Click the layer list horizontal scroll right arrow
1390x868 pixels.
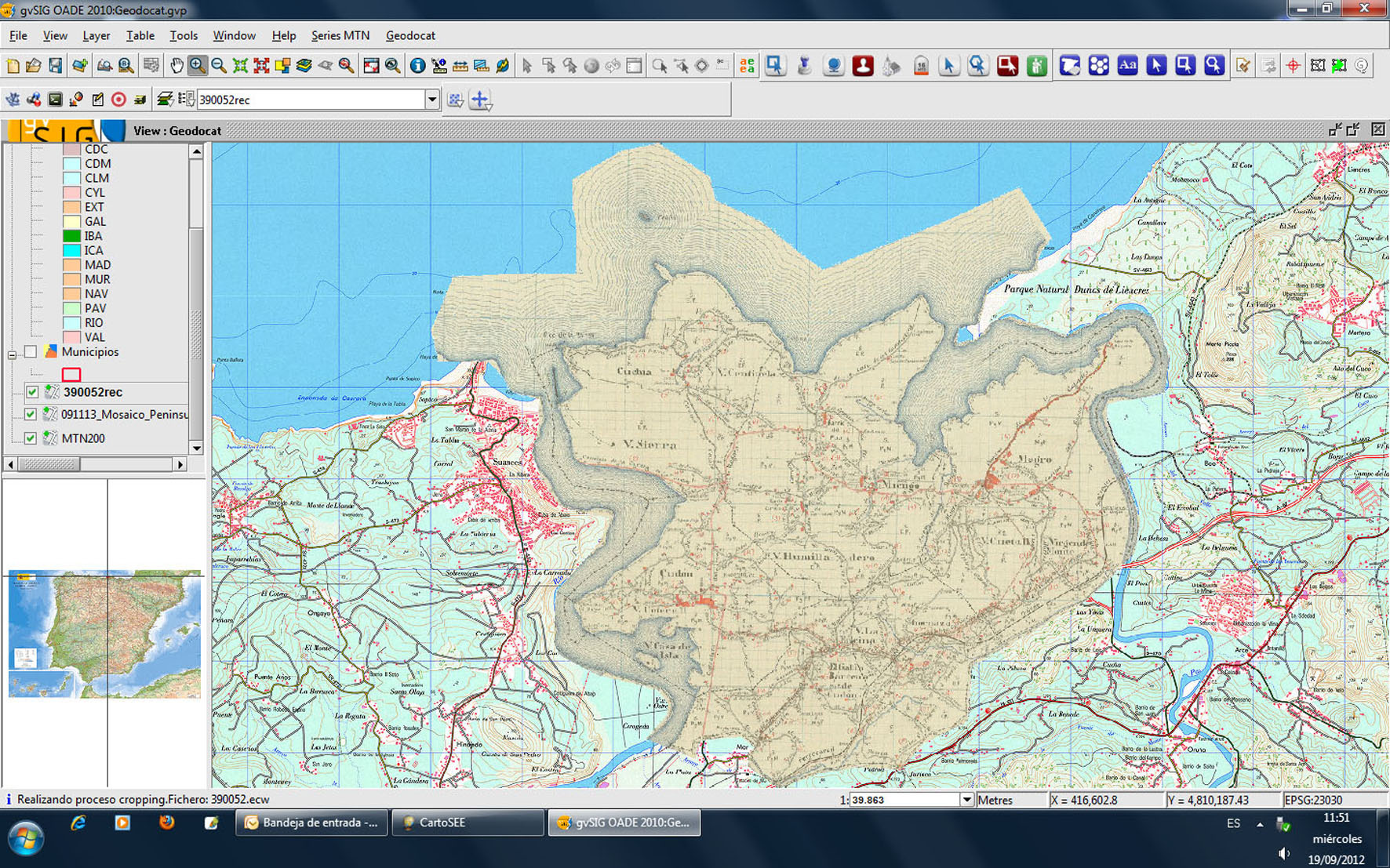pyautogui.click(x=180, y=464)
